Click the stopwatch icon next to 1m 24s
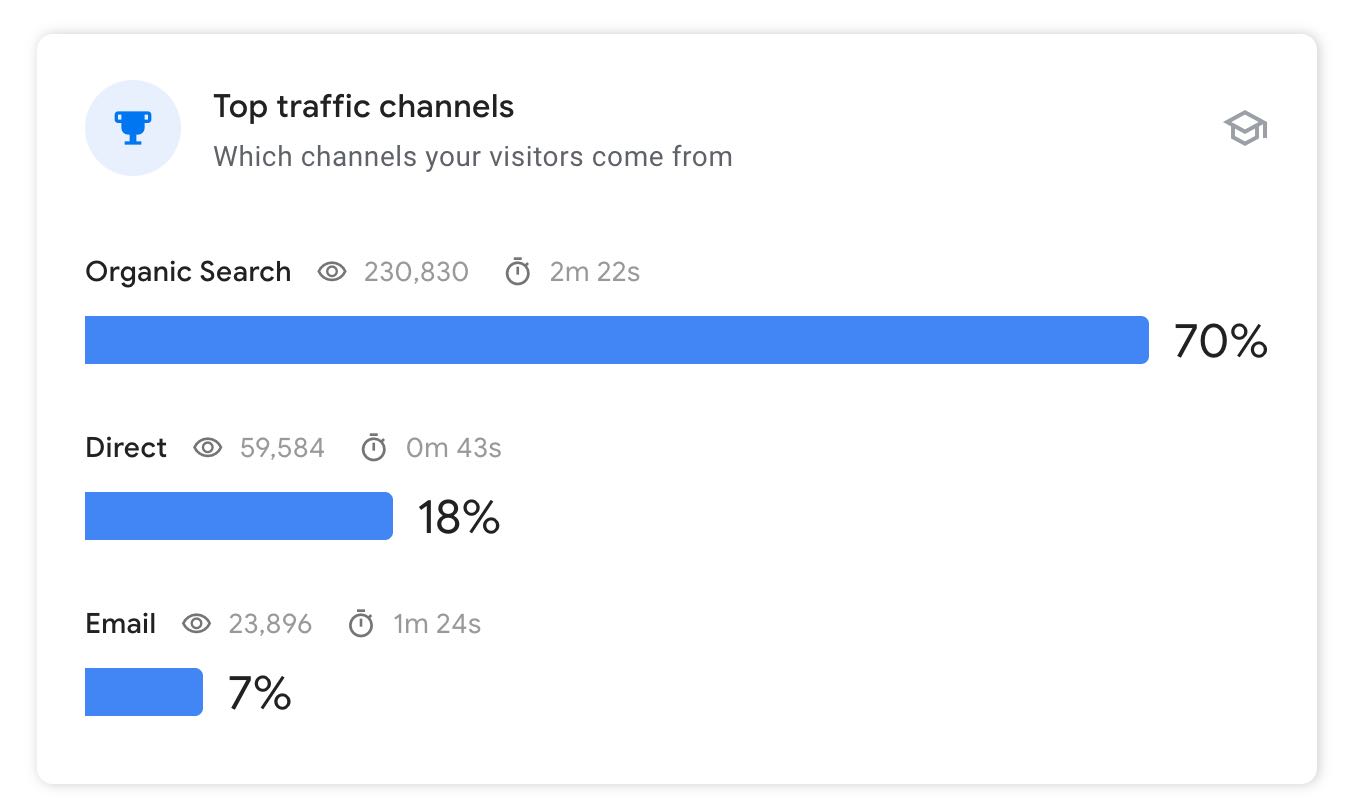This screenshot has width=1350, height=812. [x=361, y=623]
